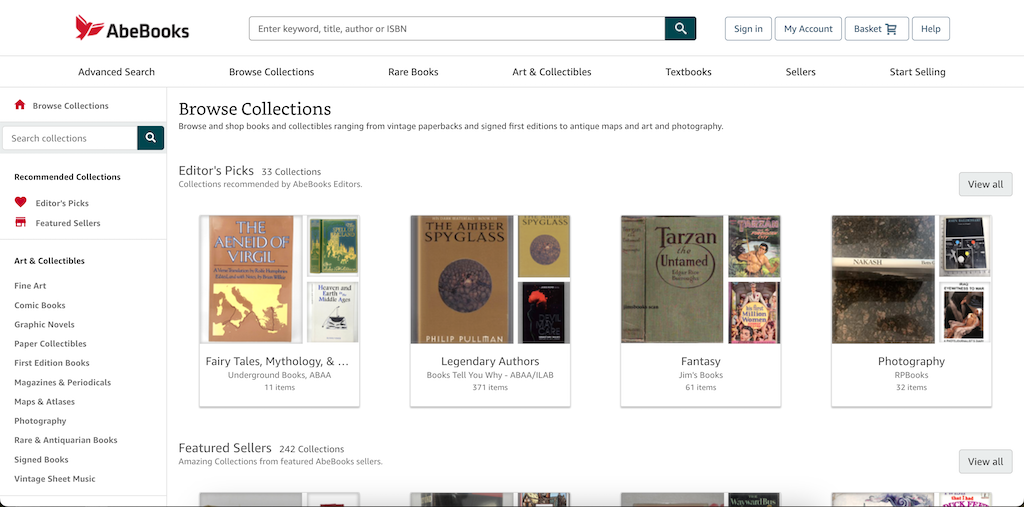The image size is (1024, 507).
Task: Click View all for Featured Sellers
Action: (985, 461)
